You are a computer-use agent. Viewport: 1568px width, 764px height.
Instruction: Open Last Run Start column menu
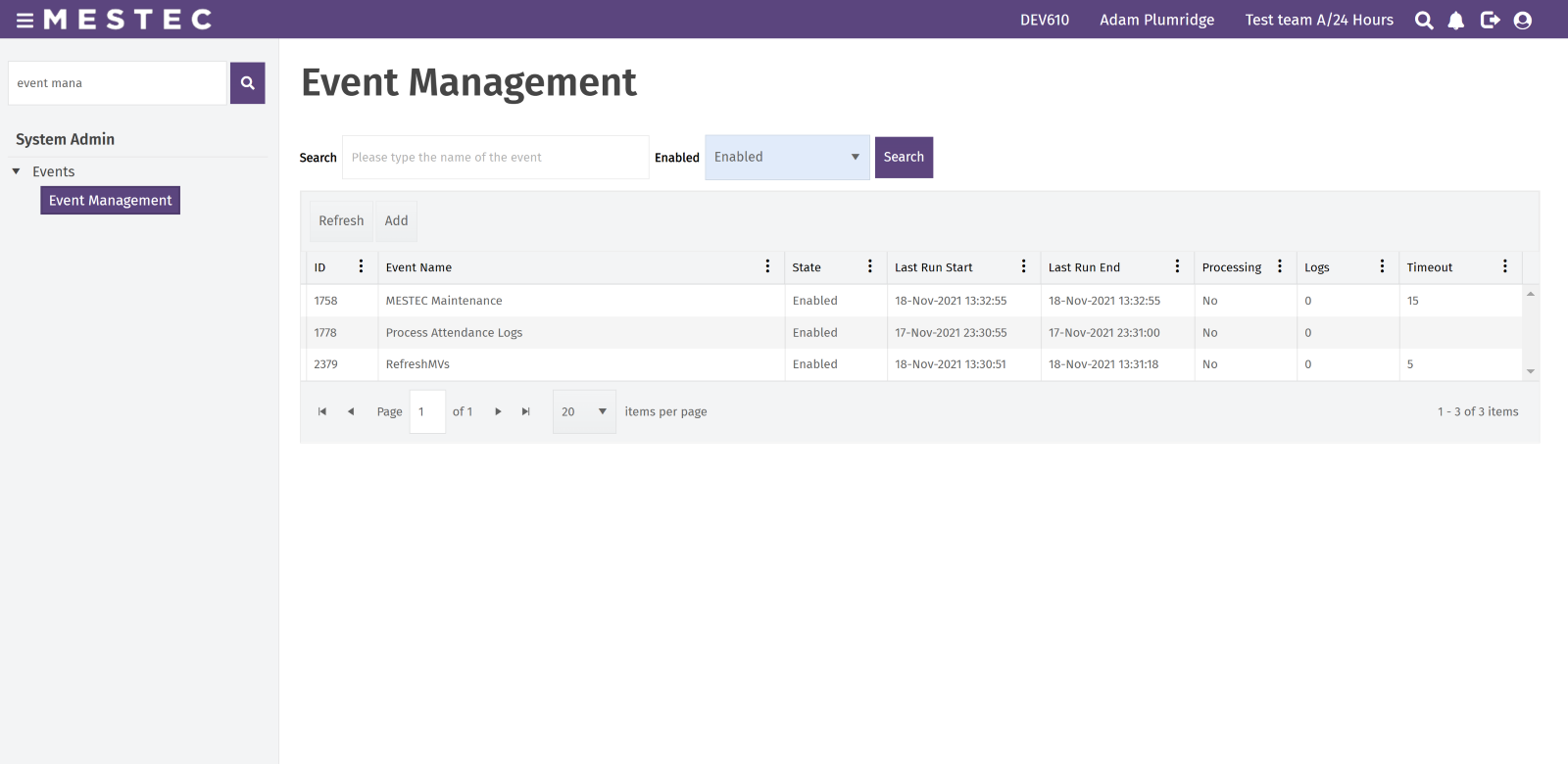click(1024, 266)
